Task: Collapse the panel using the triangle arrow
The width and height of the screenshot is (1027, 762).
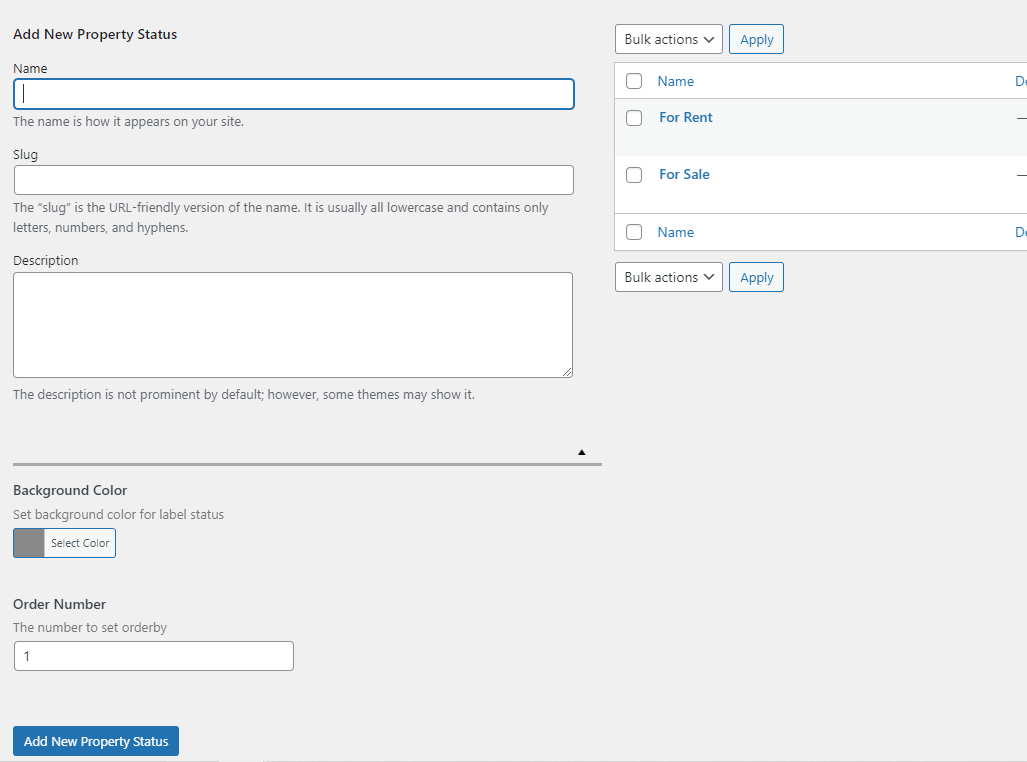Action: (x=581, y=453)
